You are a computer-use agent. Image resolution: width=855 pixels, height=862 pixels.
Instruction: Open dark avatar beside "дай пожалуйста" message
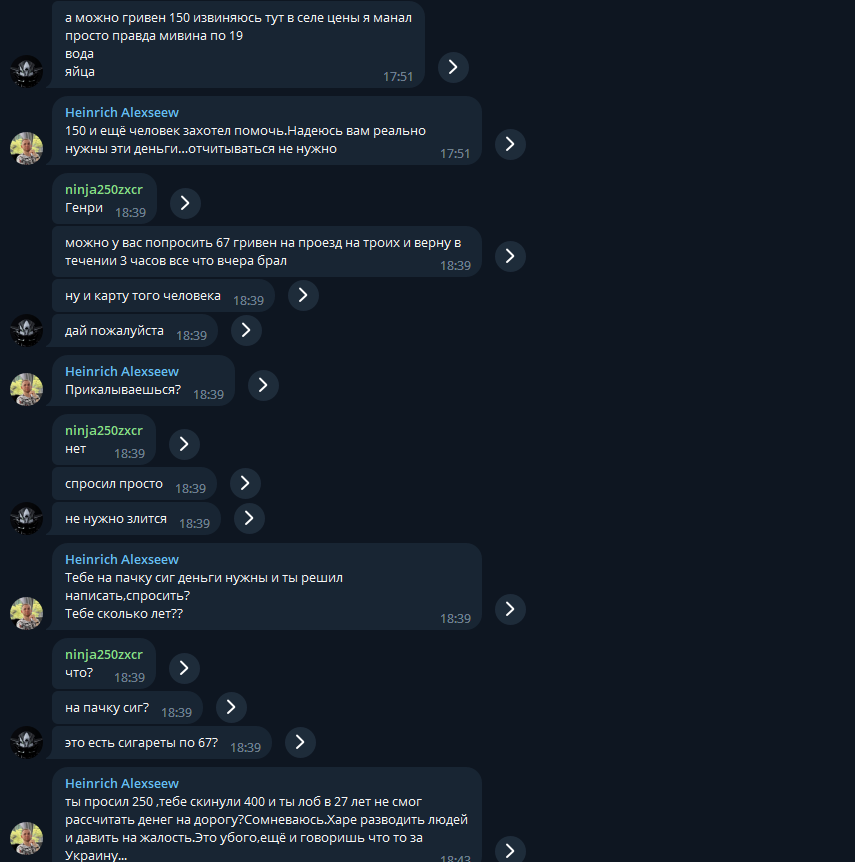[26, 330]
